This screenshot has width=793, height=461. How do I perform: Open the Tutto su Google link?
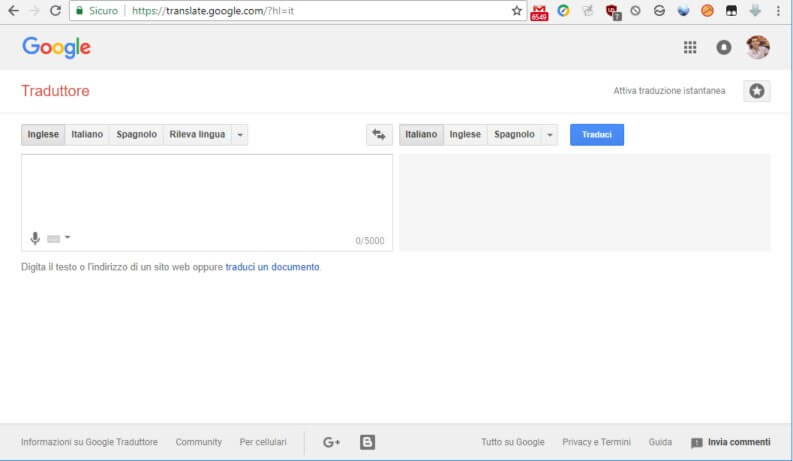(x=513, y=442)
